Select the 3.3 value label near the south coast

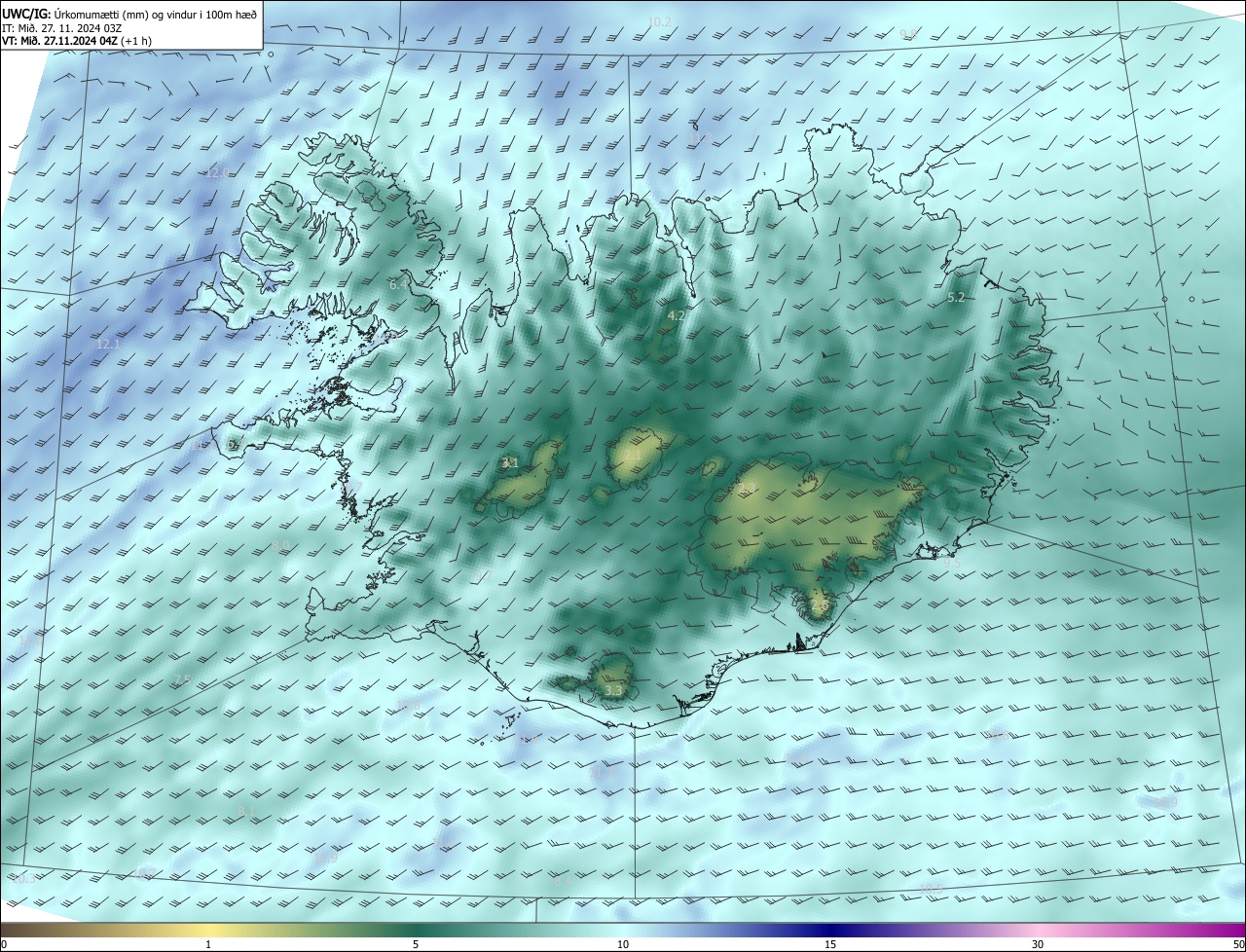613,690
